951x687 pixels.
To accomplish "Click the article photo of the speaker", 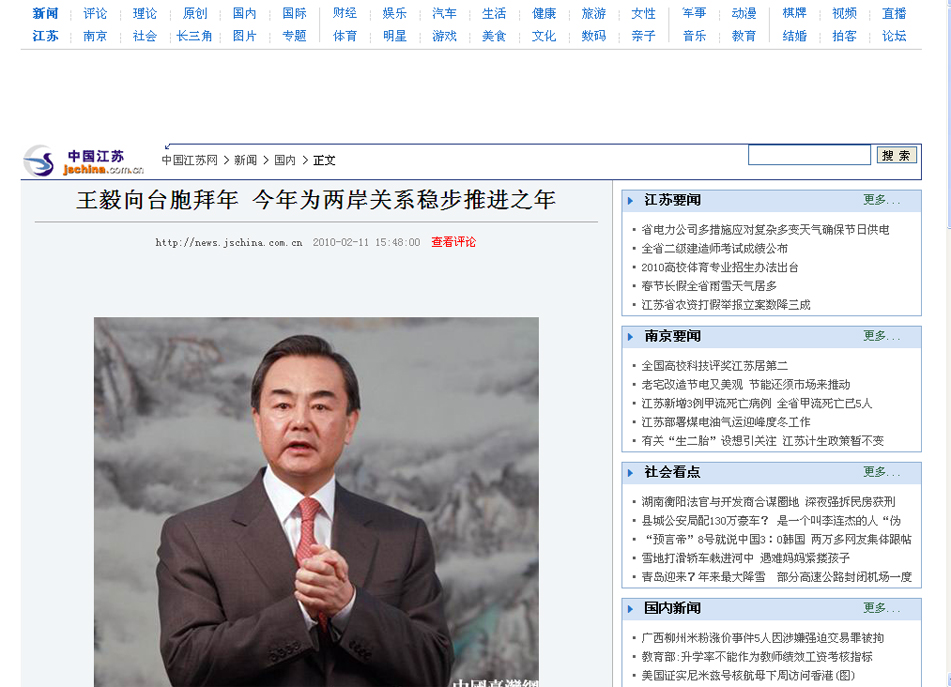I will click(x=316, y=500).
